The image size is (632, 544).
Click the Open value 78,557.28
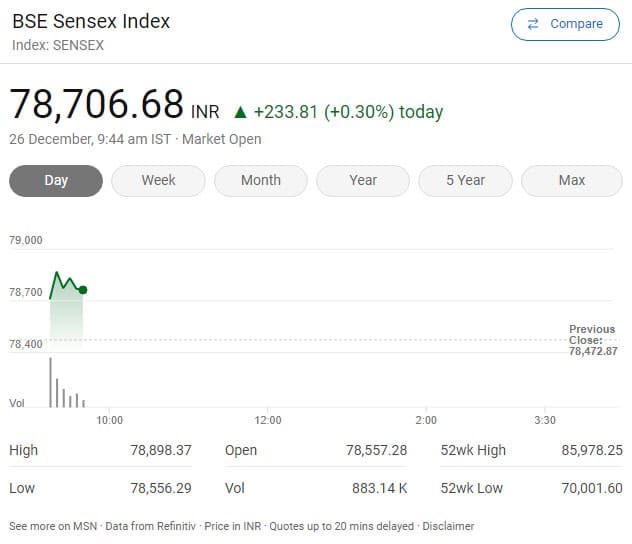(376, 450)
